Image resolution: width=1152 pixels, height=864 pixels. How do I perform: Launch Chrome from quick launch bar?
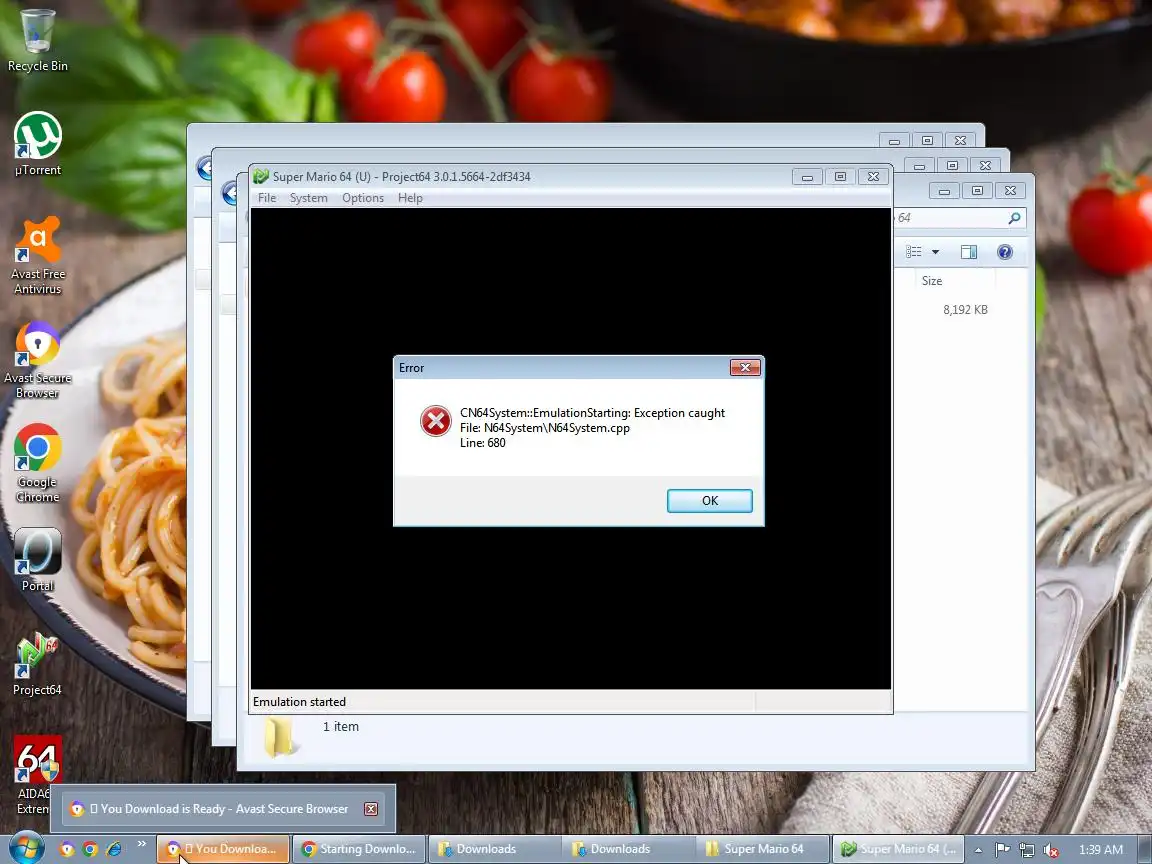click(x=90, y=849)
